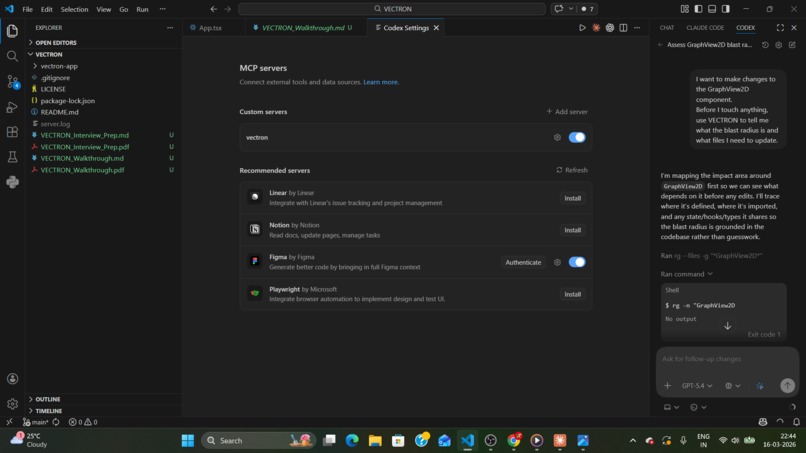This screenshot has width=806, height=453.
Task: Add attachment with plus icon in Codex input
Action: pos(667,386)
